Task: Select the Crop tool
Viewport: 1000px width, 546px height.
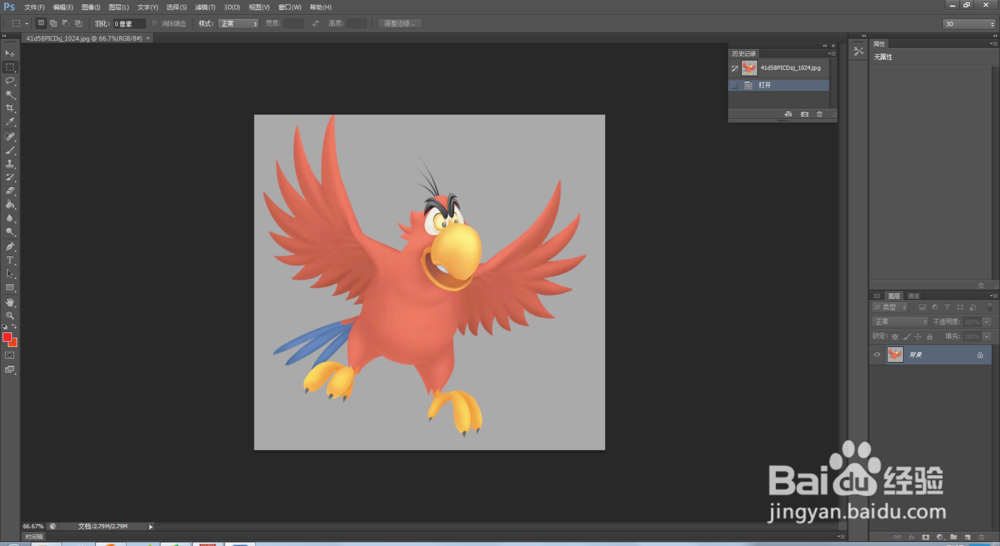Action: coord(10,108)
